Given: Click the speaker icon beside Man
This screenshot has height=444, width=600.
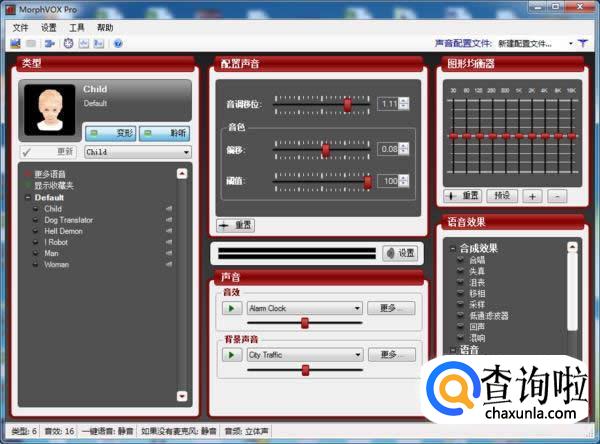Looking at the screenshot, I should pyautogui.click(x=169, y=253).
